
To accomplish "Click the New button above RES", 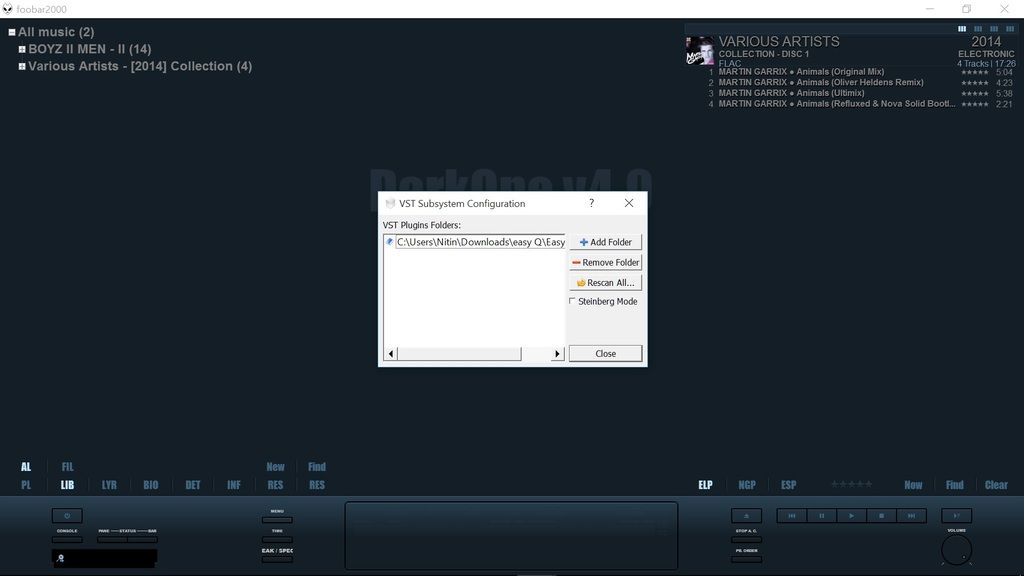I will 276,467.
